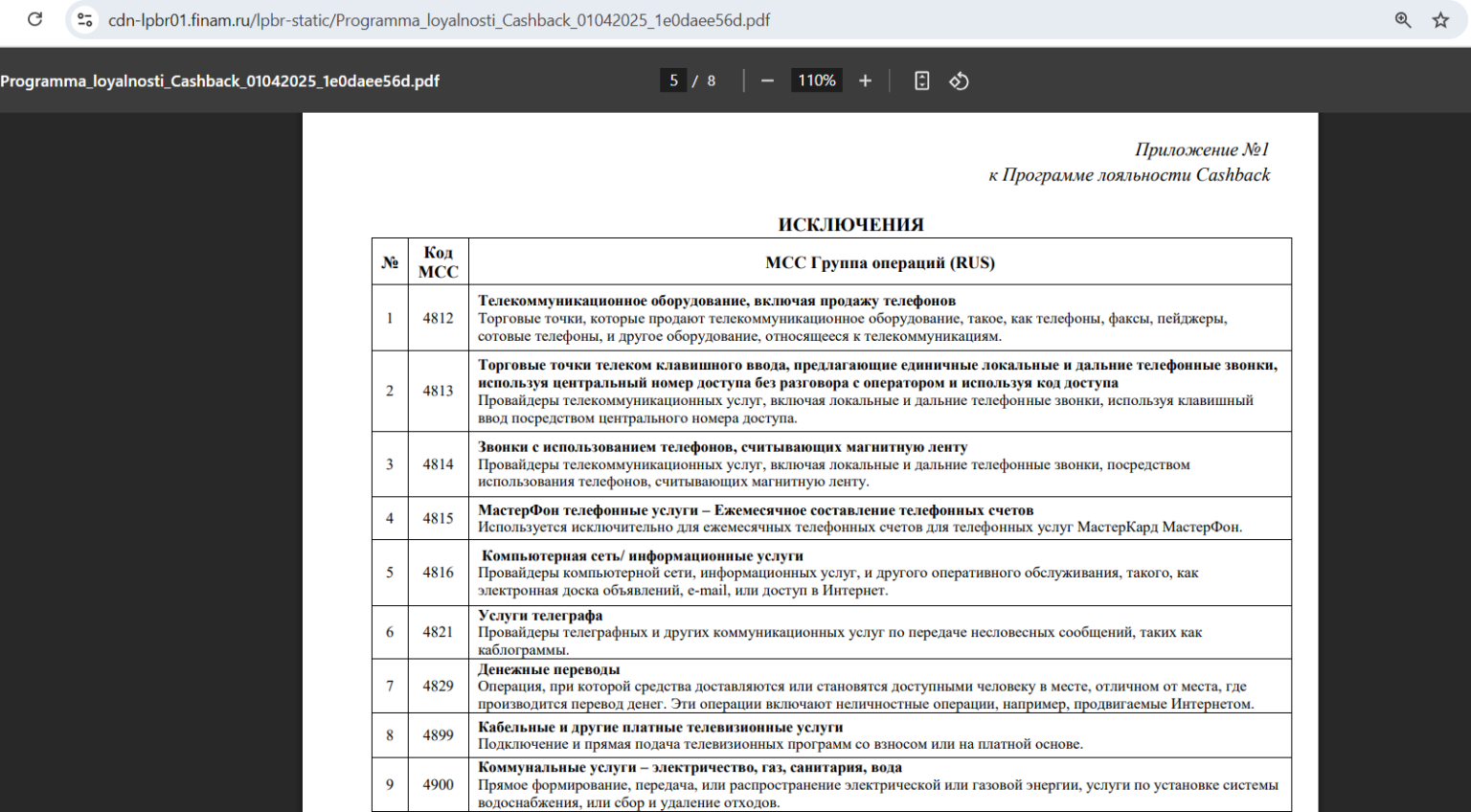Bookmark this page with the star icon
Image resolution: width=1471 pixels, height=812 pixels.
(x=1440, y=20)
